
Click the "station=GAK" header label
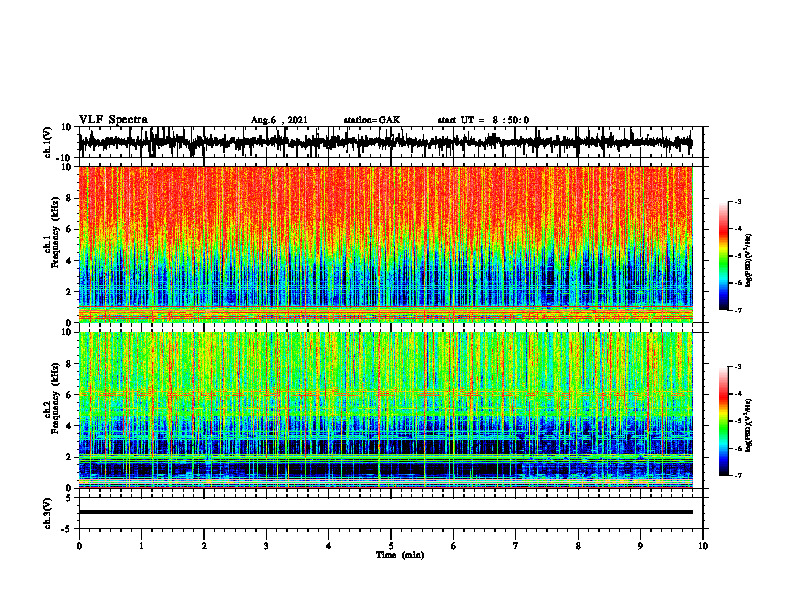[372, 120]
